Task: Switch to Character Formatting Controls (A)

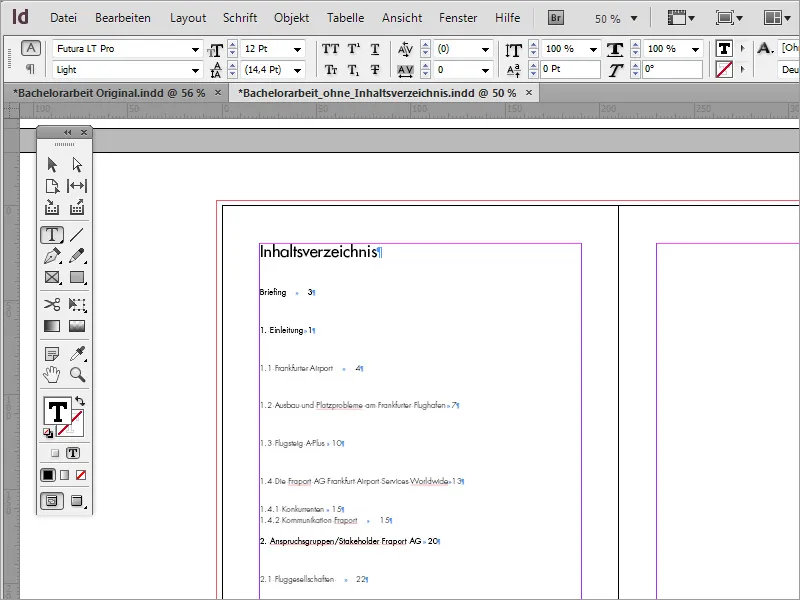Action: pyautogui.click(x=31, y=48)
